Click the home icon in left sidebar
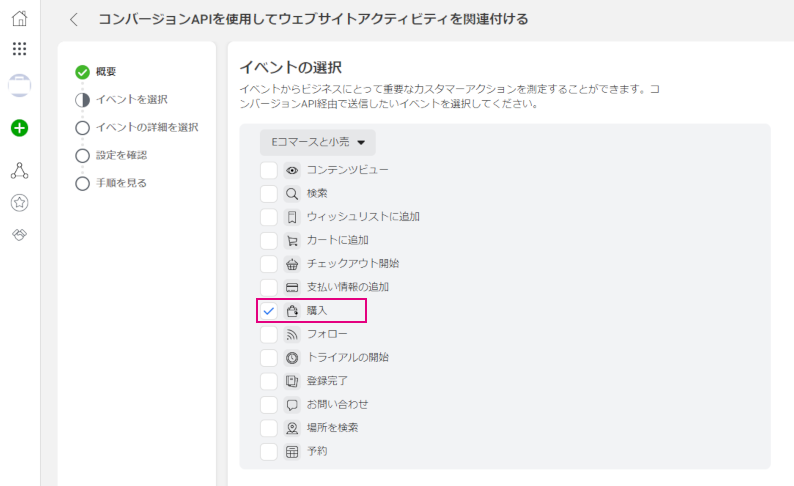This screenshot has height=486, width=794. pyautogui.click(x=19, y=18)
